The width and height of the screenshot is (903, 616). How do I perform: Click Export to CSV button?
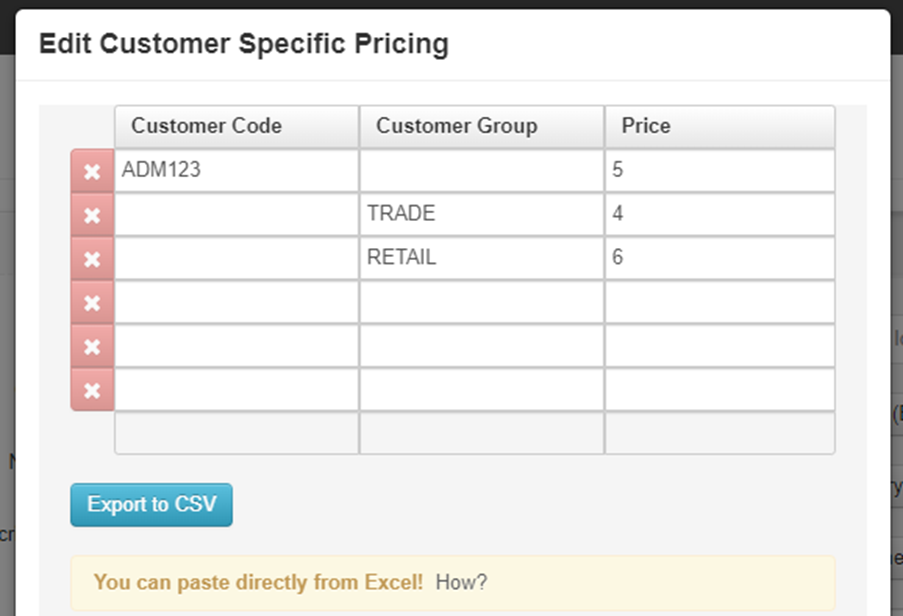coord(151,504)
